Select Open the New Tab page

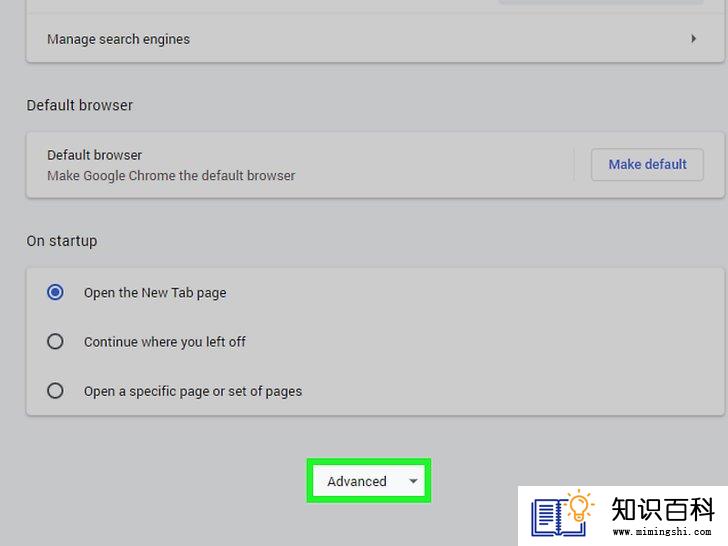(x=55, y=292)
